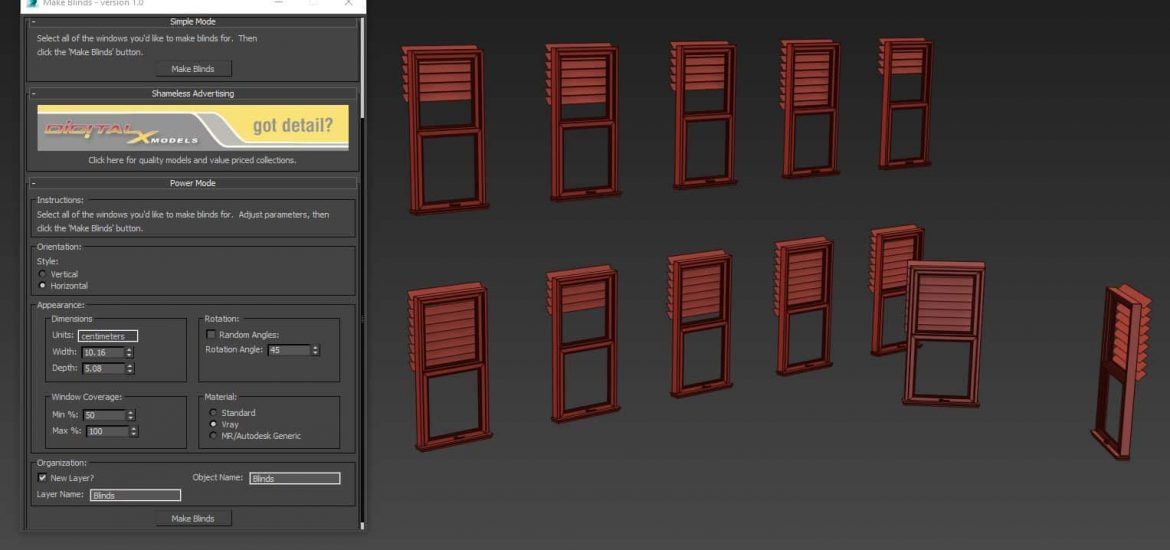Click the Depth spinner arrows

click(130, 368)
